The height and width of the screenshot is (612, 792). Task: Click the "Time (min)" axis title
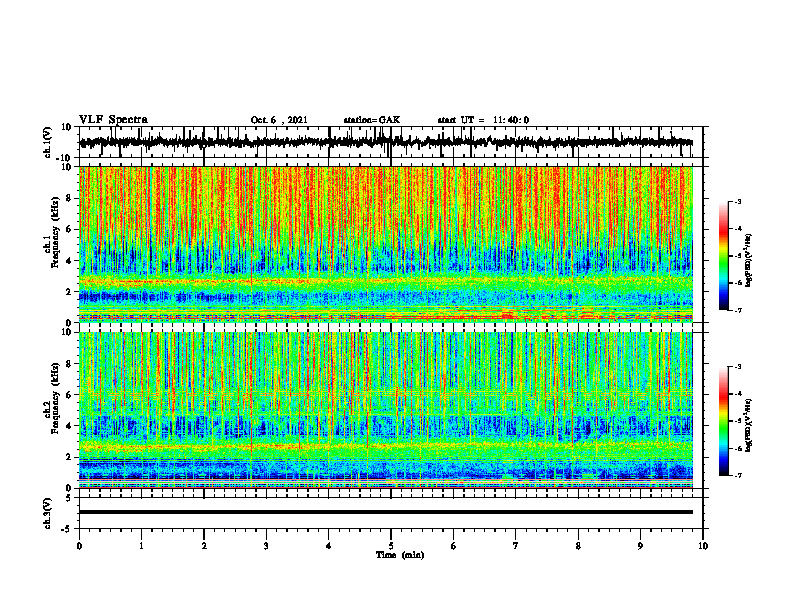pyautogui.click(x=400, y=555)
